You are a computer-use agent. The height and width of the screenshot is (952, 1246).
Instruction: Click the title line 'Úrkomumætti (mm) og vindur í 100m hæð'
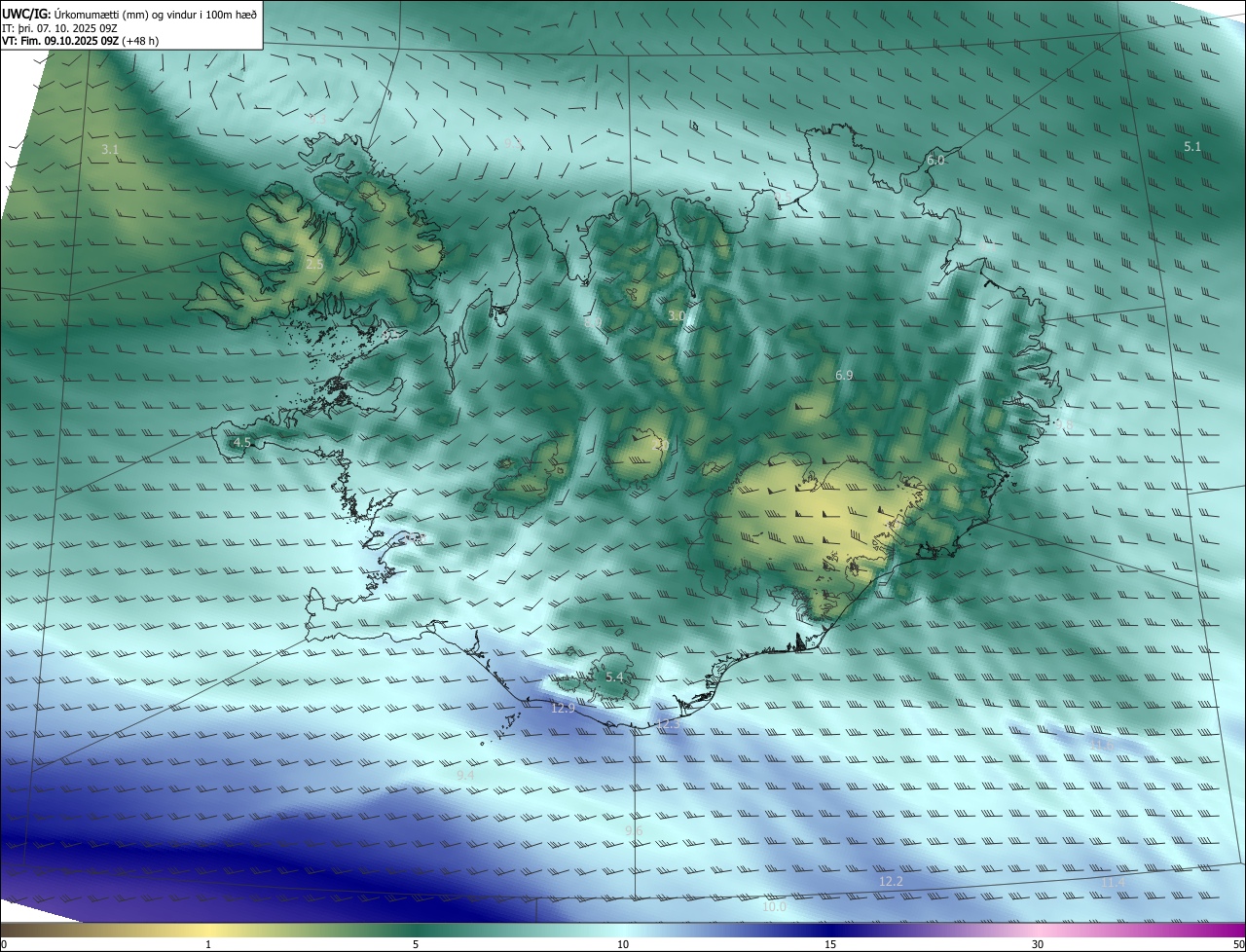pos(154,13)
